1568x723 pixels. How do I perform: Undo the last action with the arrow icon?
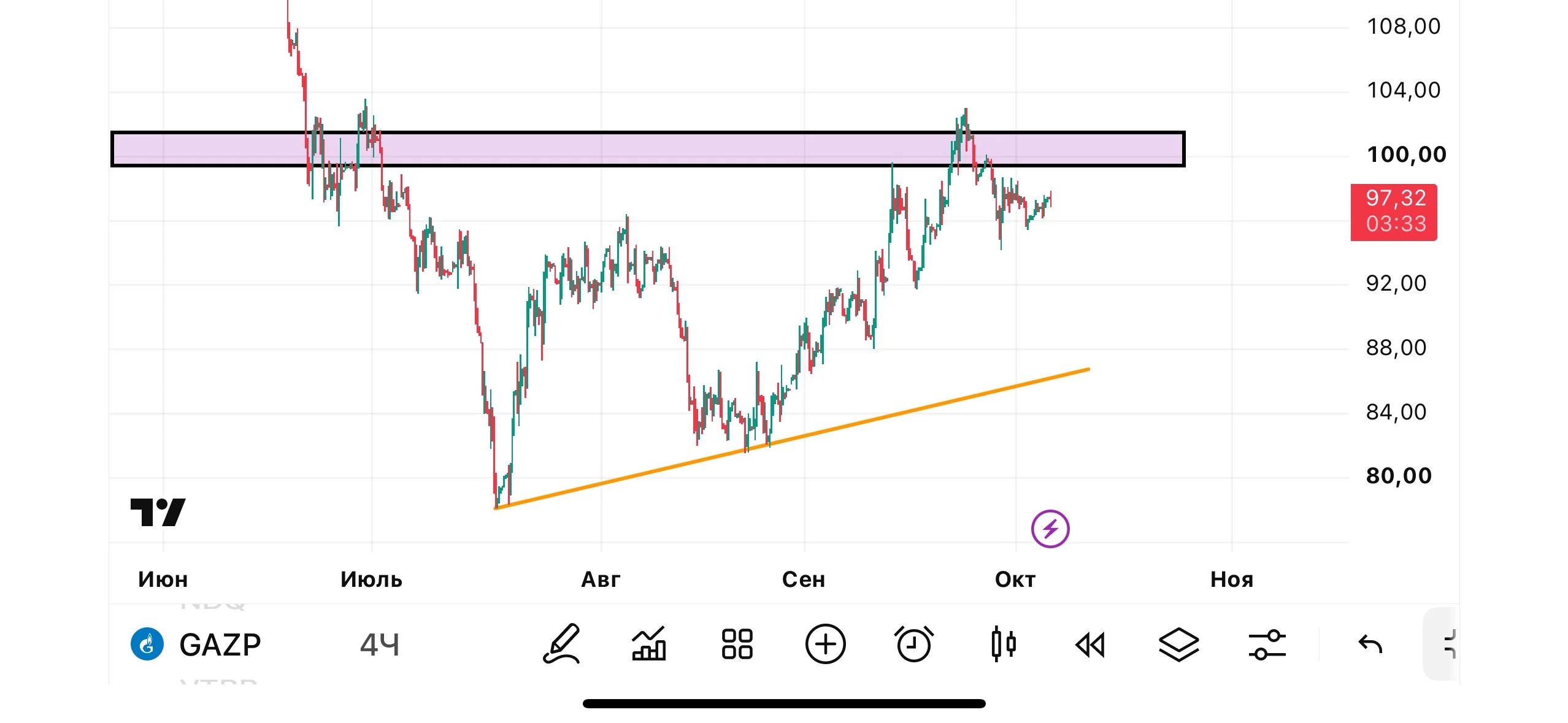click(x=1370, y=645)
